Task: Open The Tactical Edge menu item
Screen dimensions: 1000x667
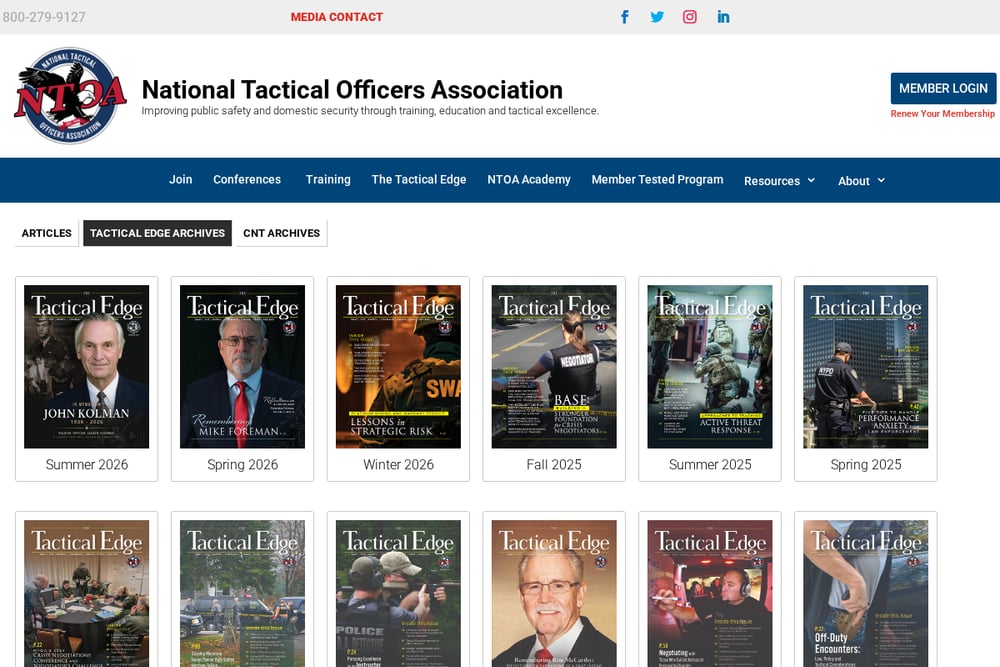Action: (419, 180)
